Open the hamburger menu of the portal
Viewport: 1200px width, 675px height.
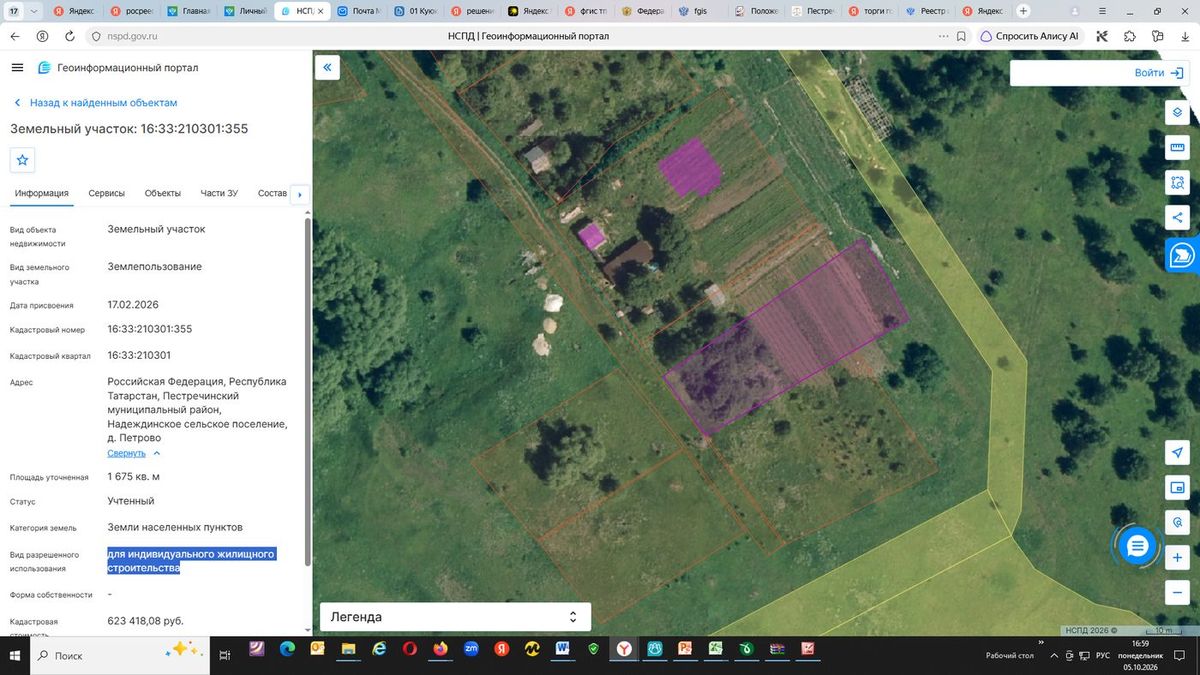coord(17,68)
